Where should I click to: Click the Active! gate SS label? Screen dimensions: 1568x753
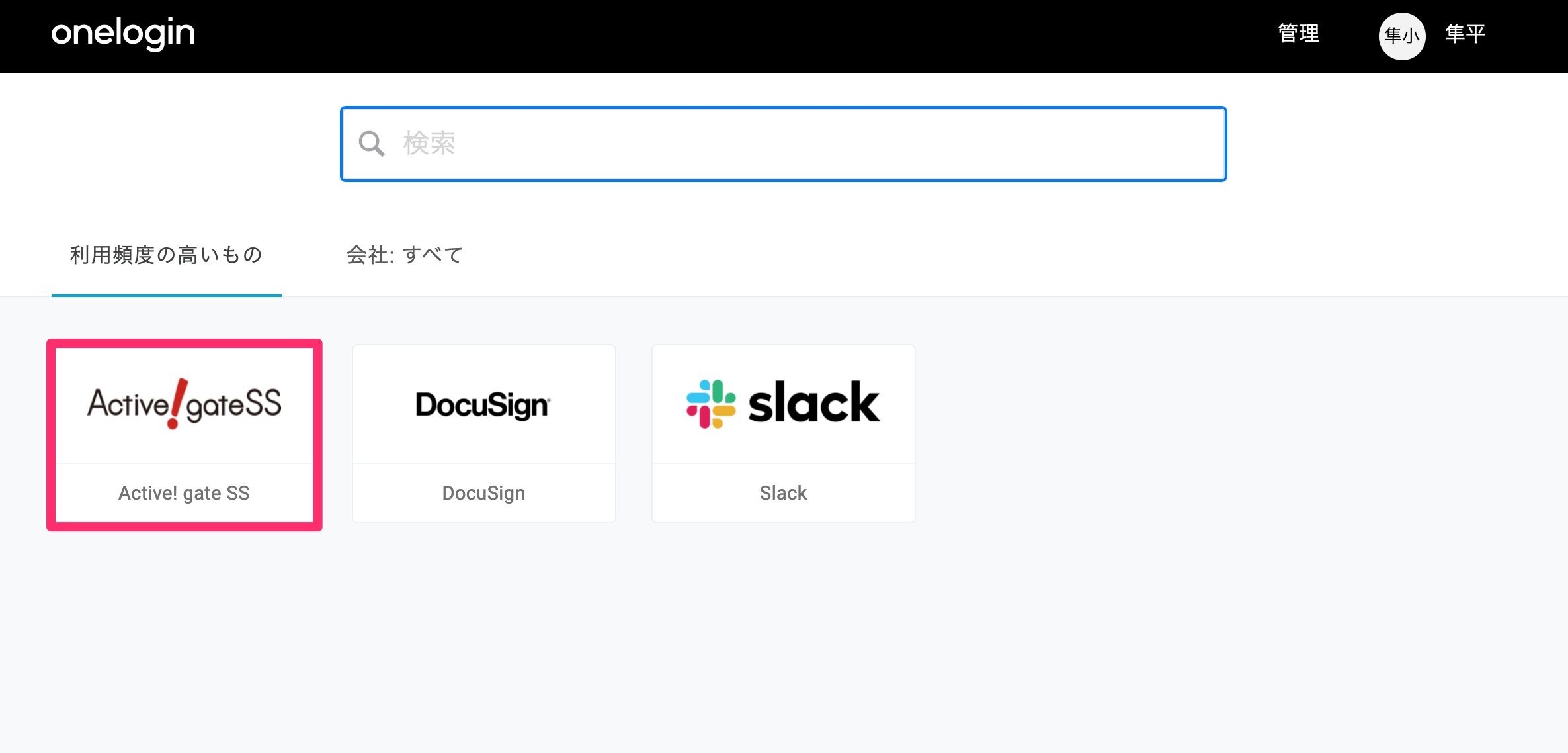(x=184, y=493)
